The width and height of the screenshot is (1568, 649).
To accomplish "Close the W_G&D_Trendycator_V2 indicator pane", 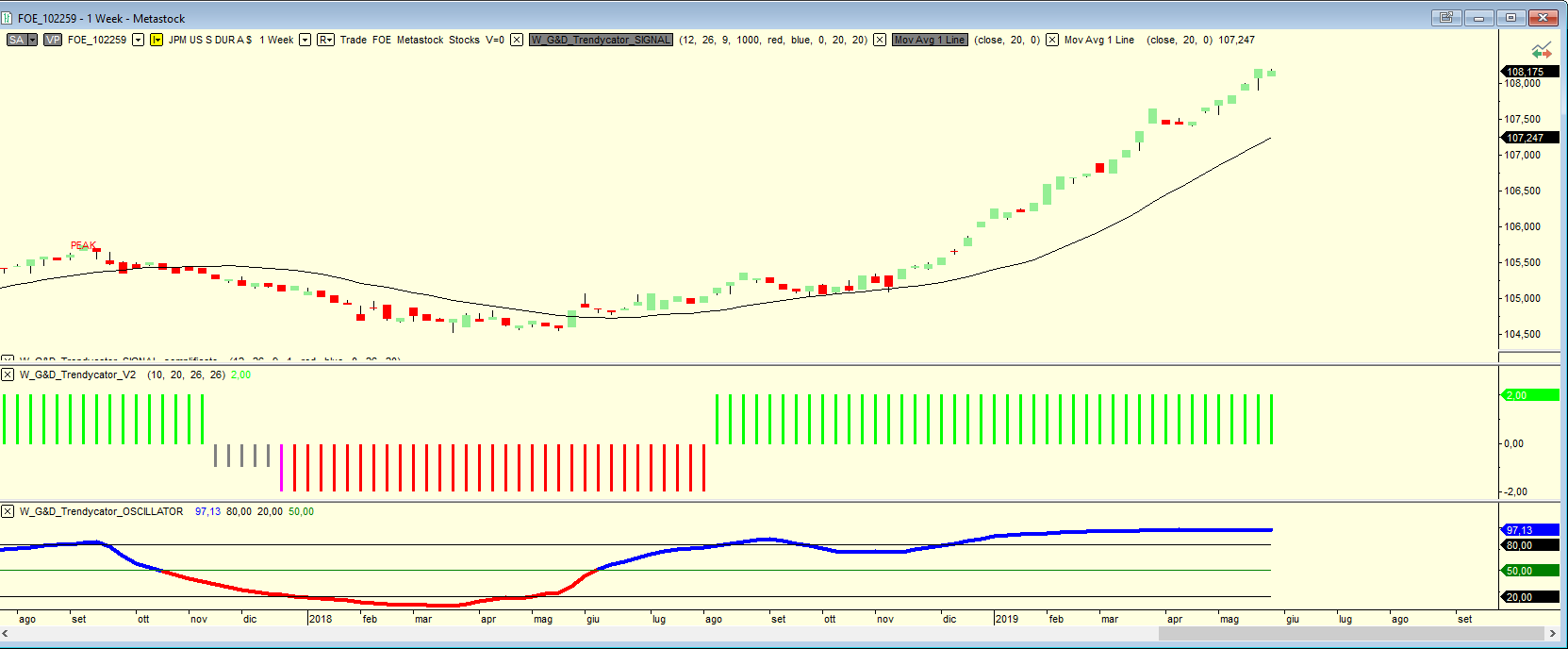I will 8,374.
